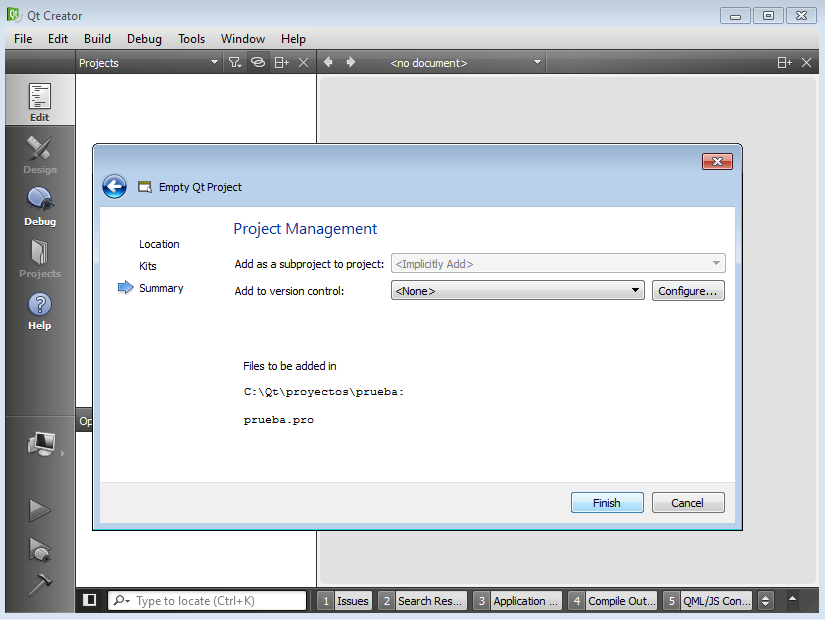Click the Configure... button

688,291
